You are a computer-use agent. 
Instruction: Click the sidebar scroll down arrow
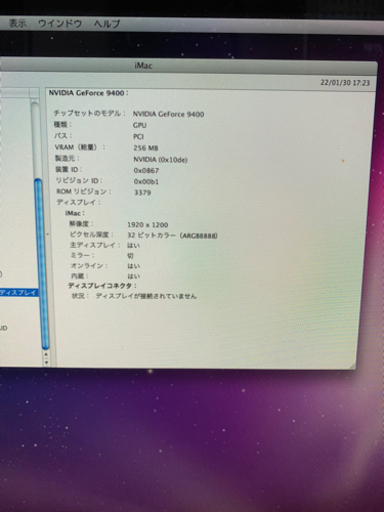click(x=46, y=362)
